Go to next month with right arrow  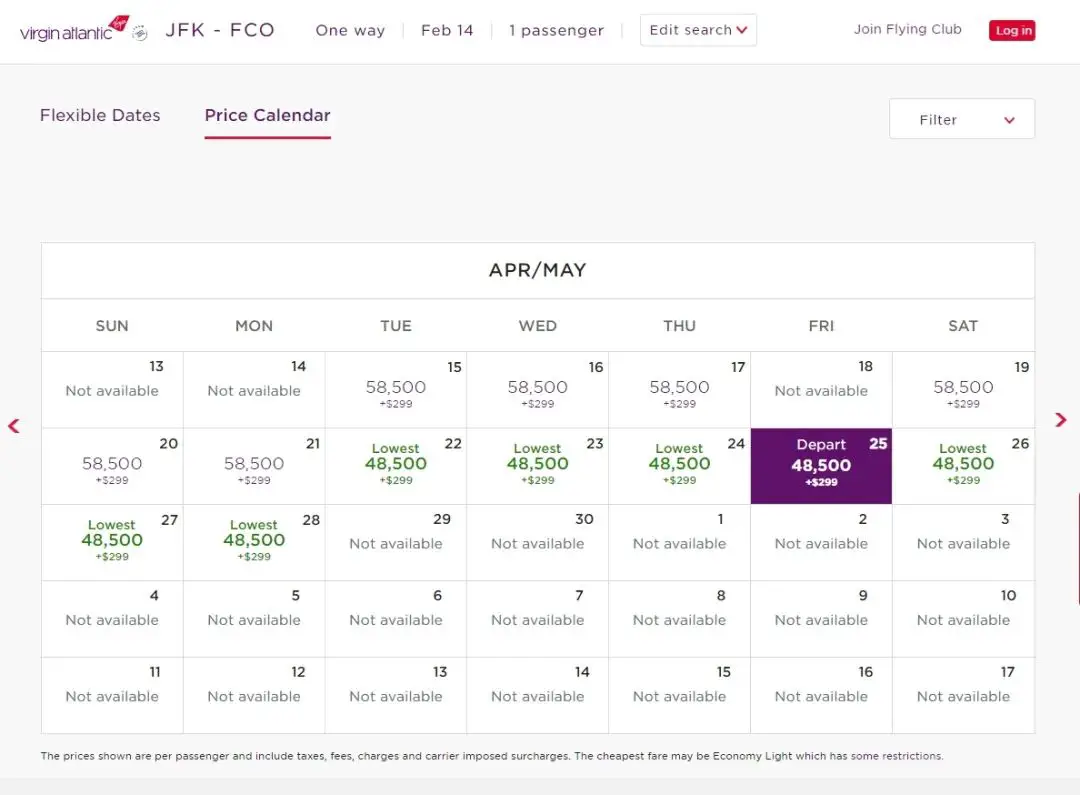coord(1061,420)
